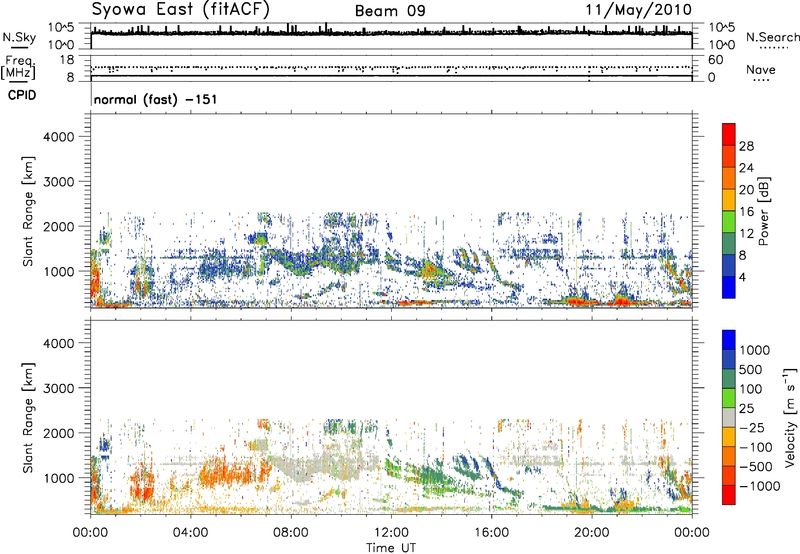The image size is (800, 554).
Task: Click 'Slant Range [km]' label of power panel
Action: click(x=29, y=211)
